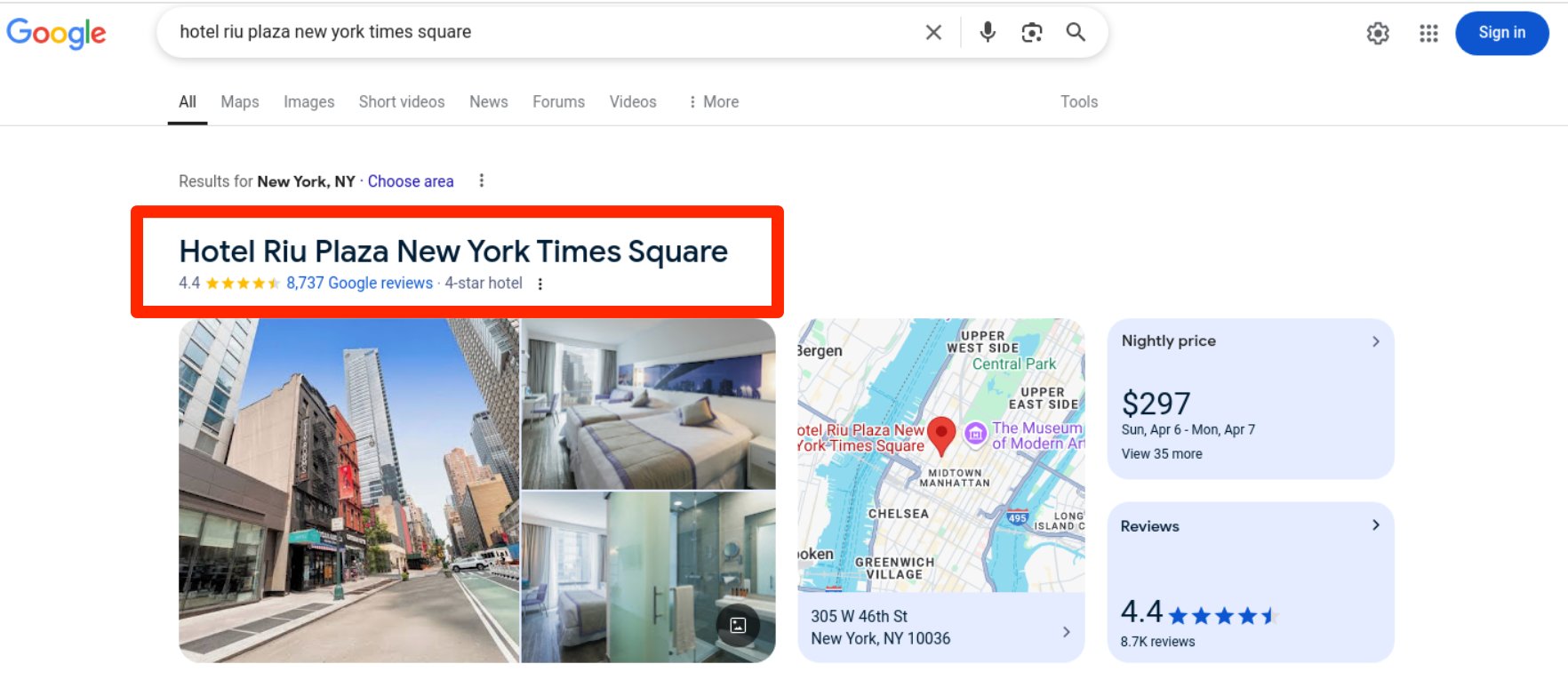Screen dimensions: 1568x688
Task: Expand the Nightly price card
Action: (1375, 341)
